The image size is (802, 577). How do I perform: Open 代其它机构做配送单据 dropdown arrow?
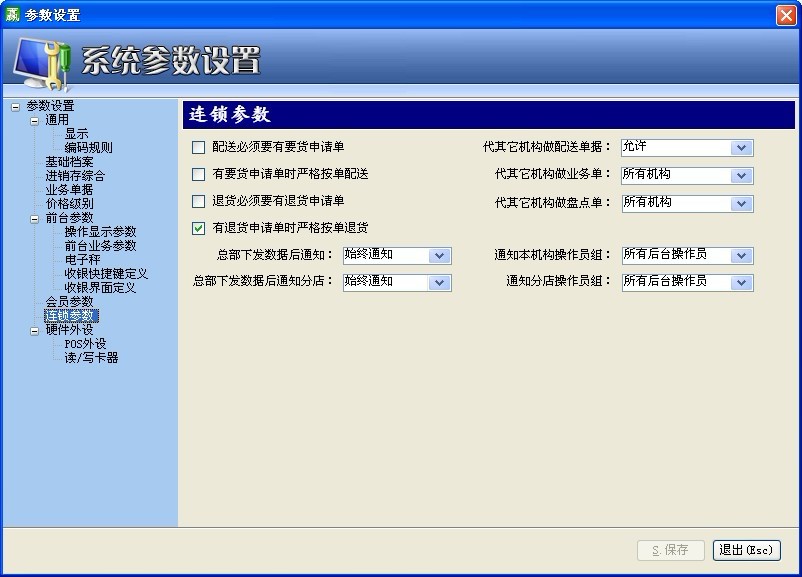pyautogui.click(x=742, y=148)
